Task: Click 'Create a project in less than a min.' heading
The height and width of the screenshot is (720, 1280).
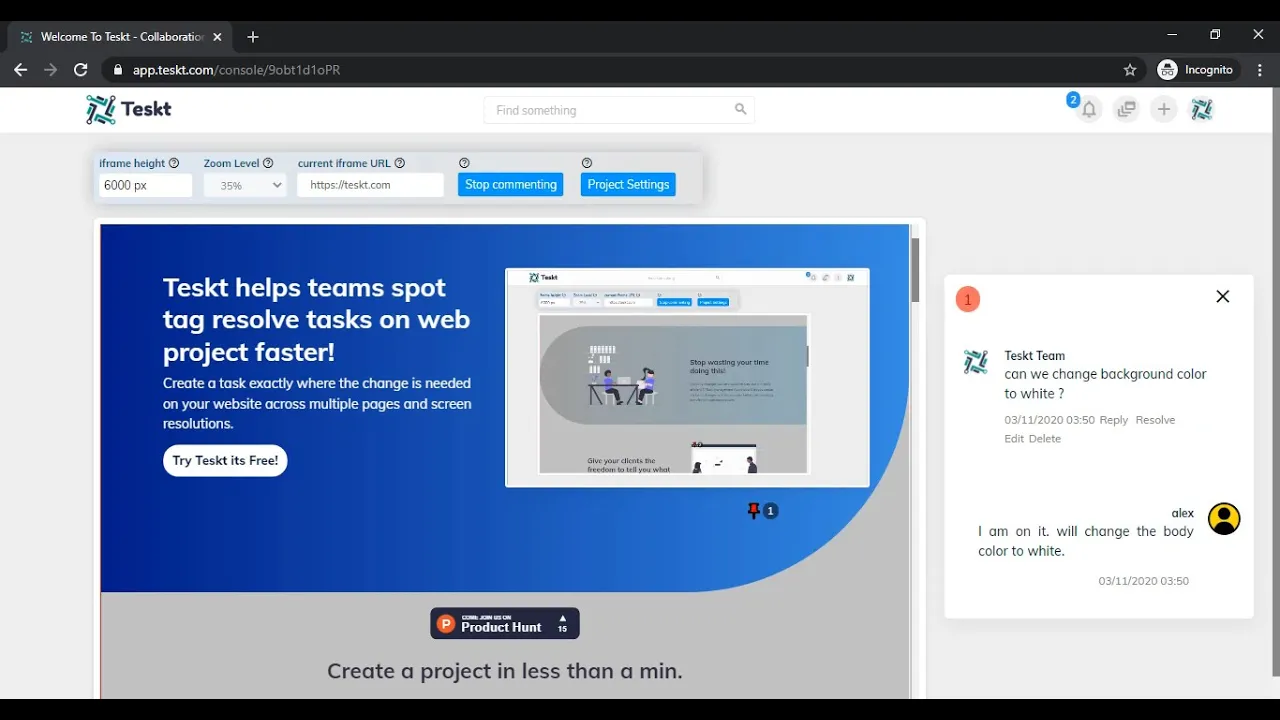Action: pos(505,671)
